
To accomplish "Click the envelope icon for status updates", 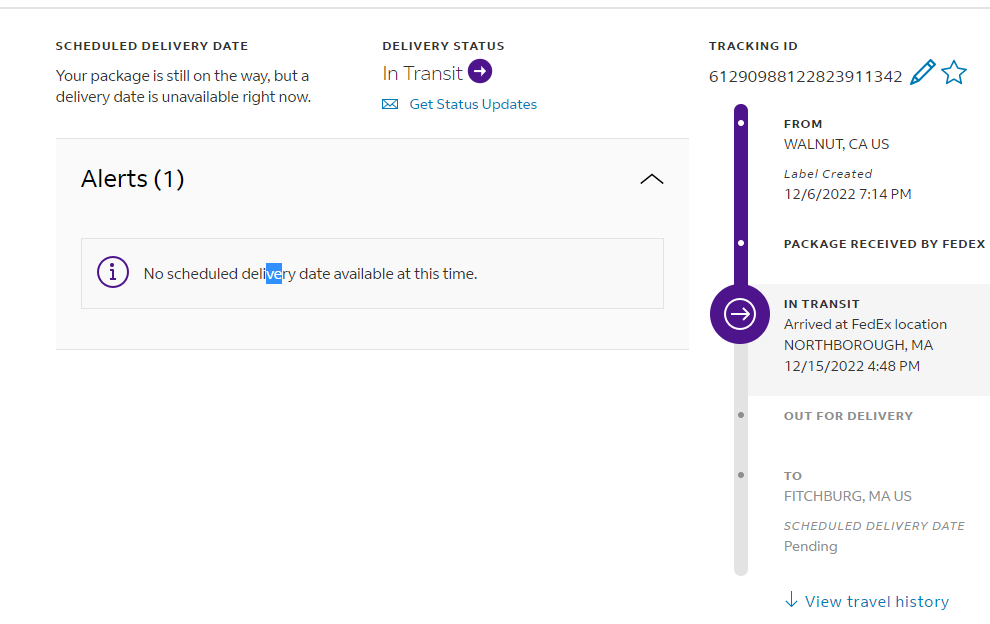I will pos(390,104).
